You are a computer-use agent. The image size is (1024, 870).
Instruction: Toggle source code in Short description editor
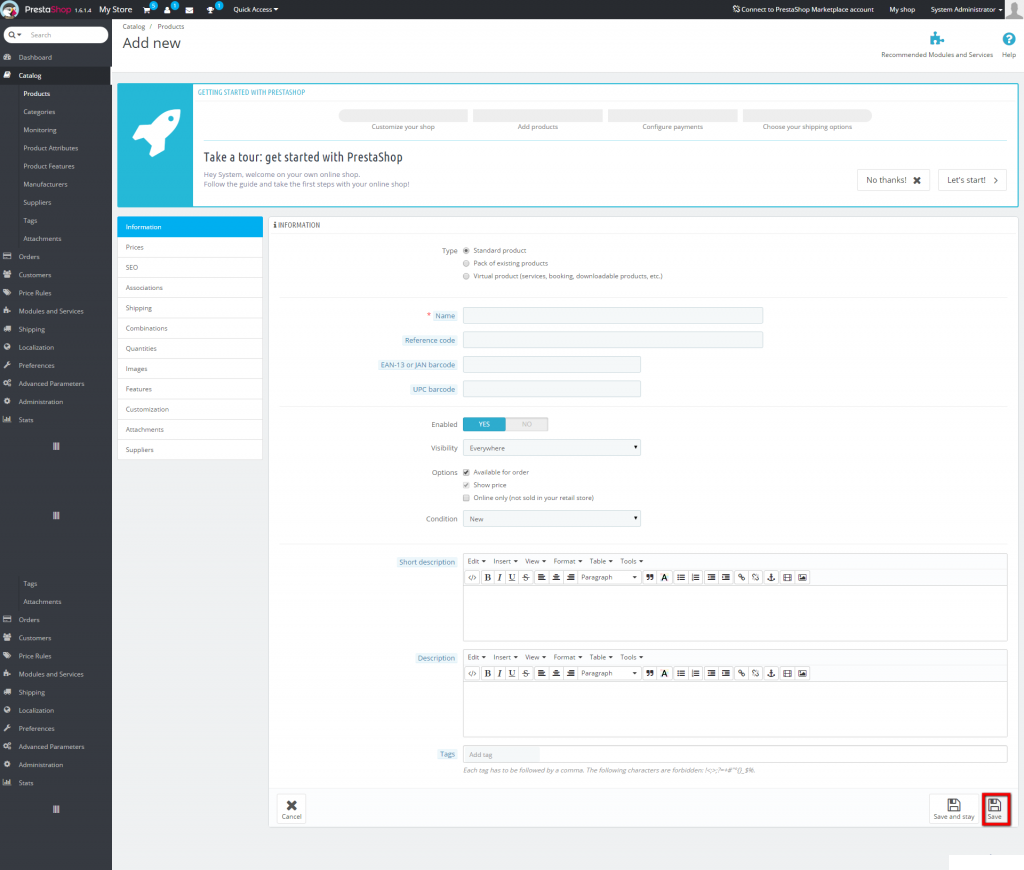coord(472,577)
